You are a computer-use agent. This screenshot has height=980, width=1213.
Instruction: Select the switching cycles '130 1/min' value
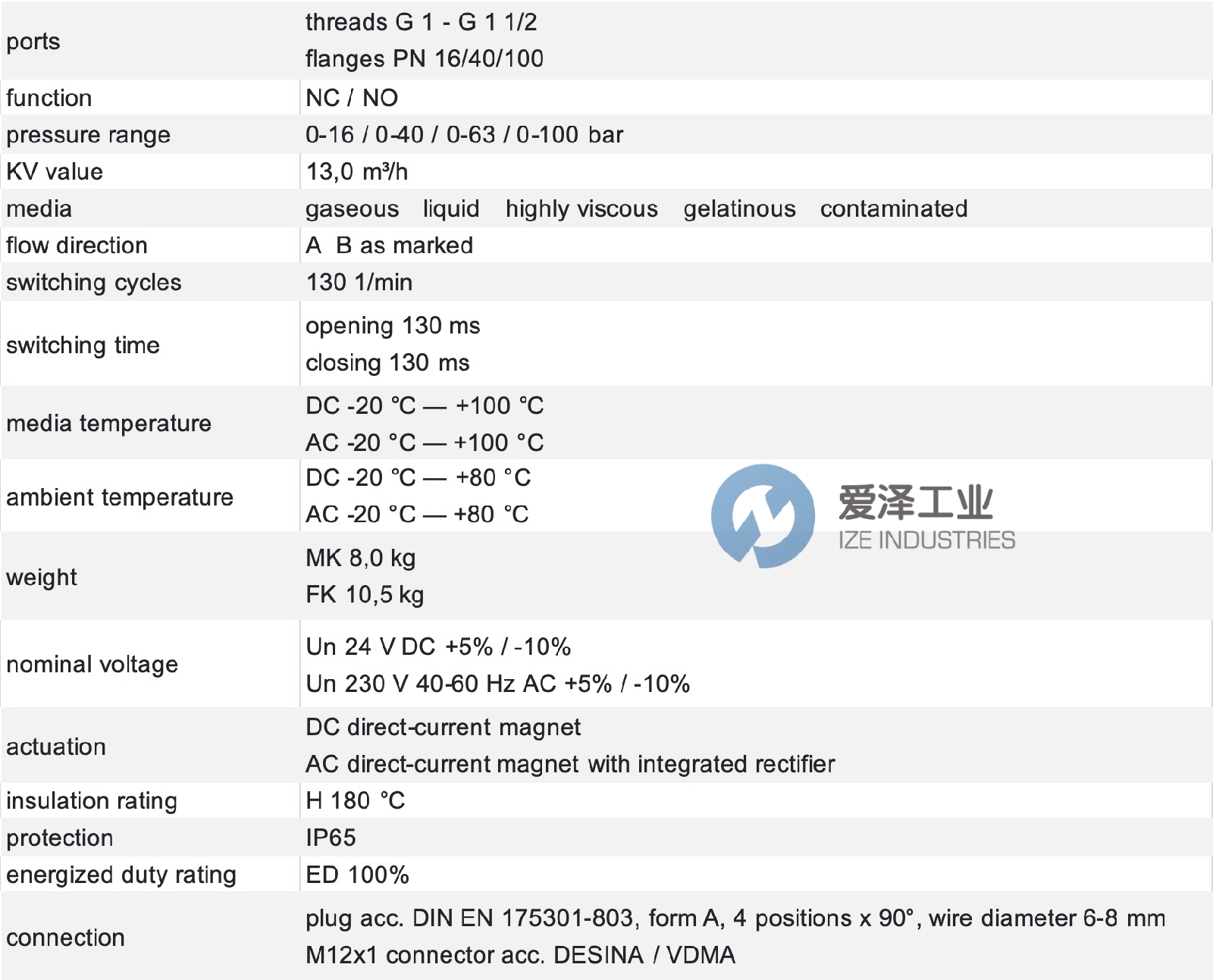pyautogui.click(x=359, y=283)
